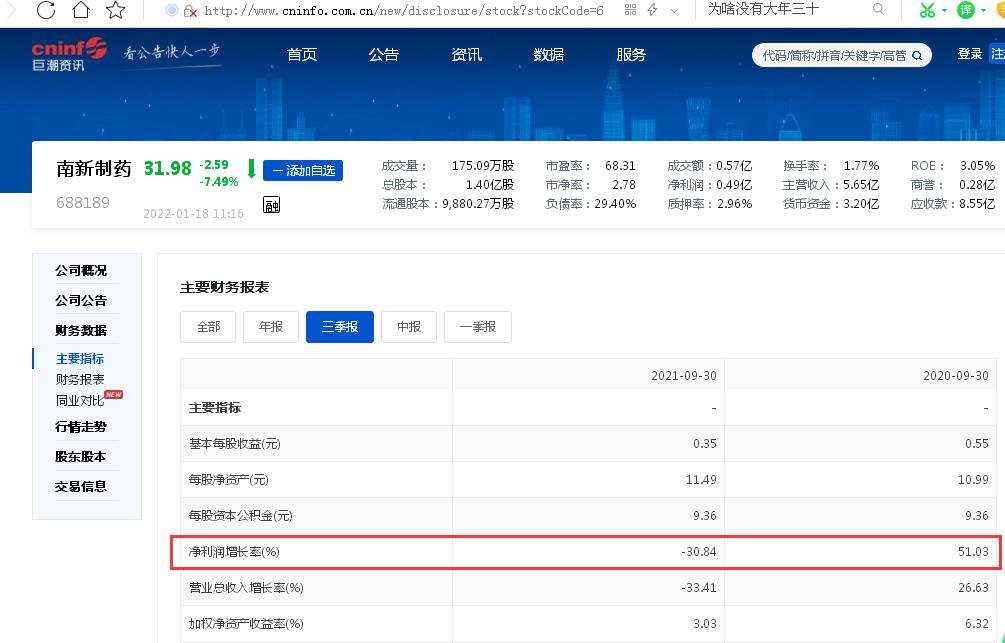
Task: Click the 26.63 revenue growth value
Action: pyautogui.click(x=974, y=588)
